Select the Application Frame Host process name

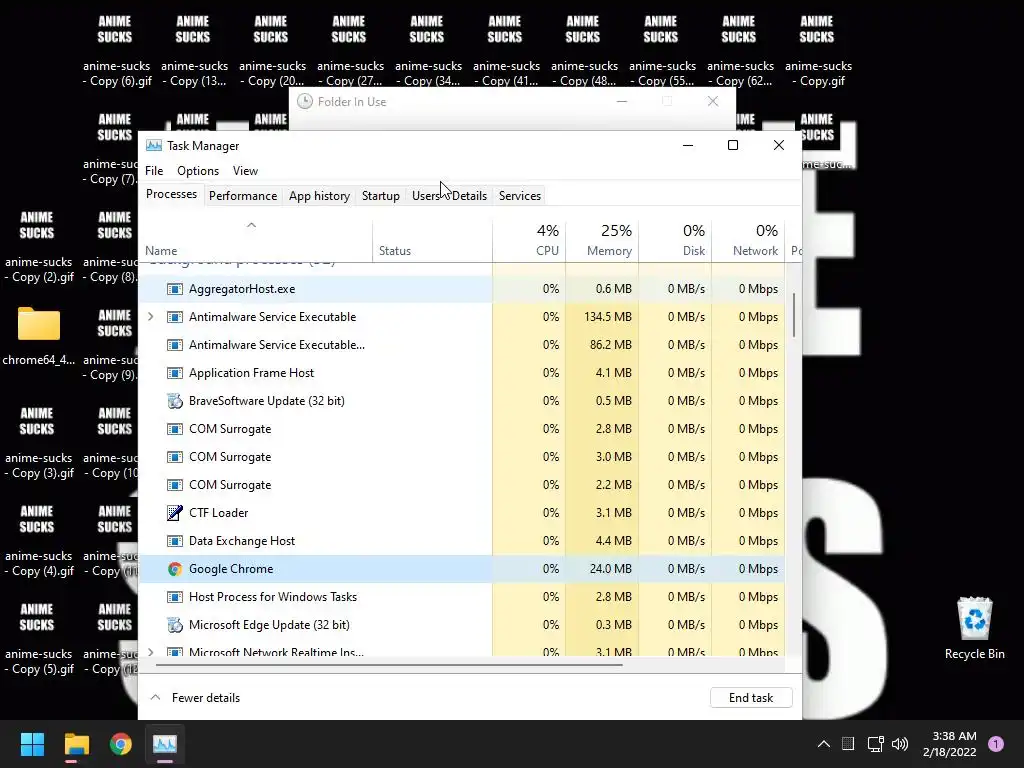[x=251, y=373]
